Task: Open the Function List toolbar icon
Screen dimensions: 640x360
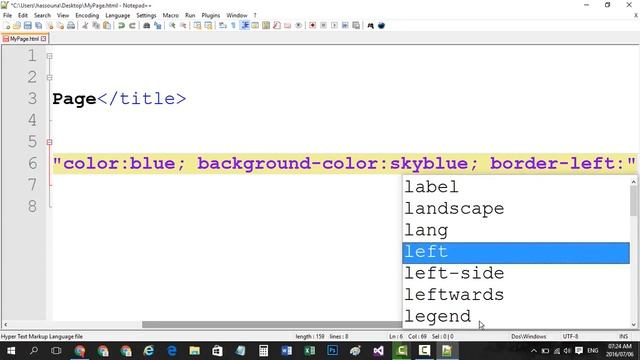Action: (x=277, y=26)
